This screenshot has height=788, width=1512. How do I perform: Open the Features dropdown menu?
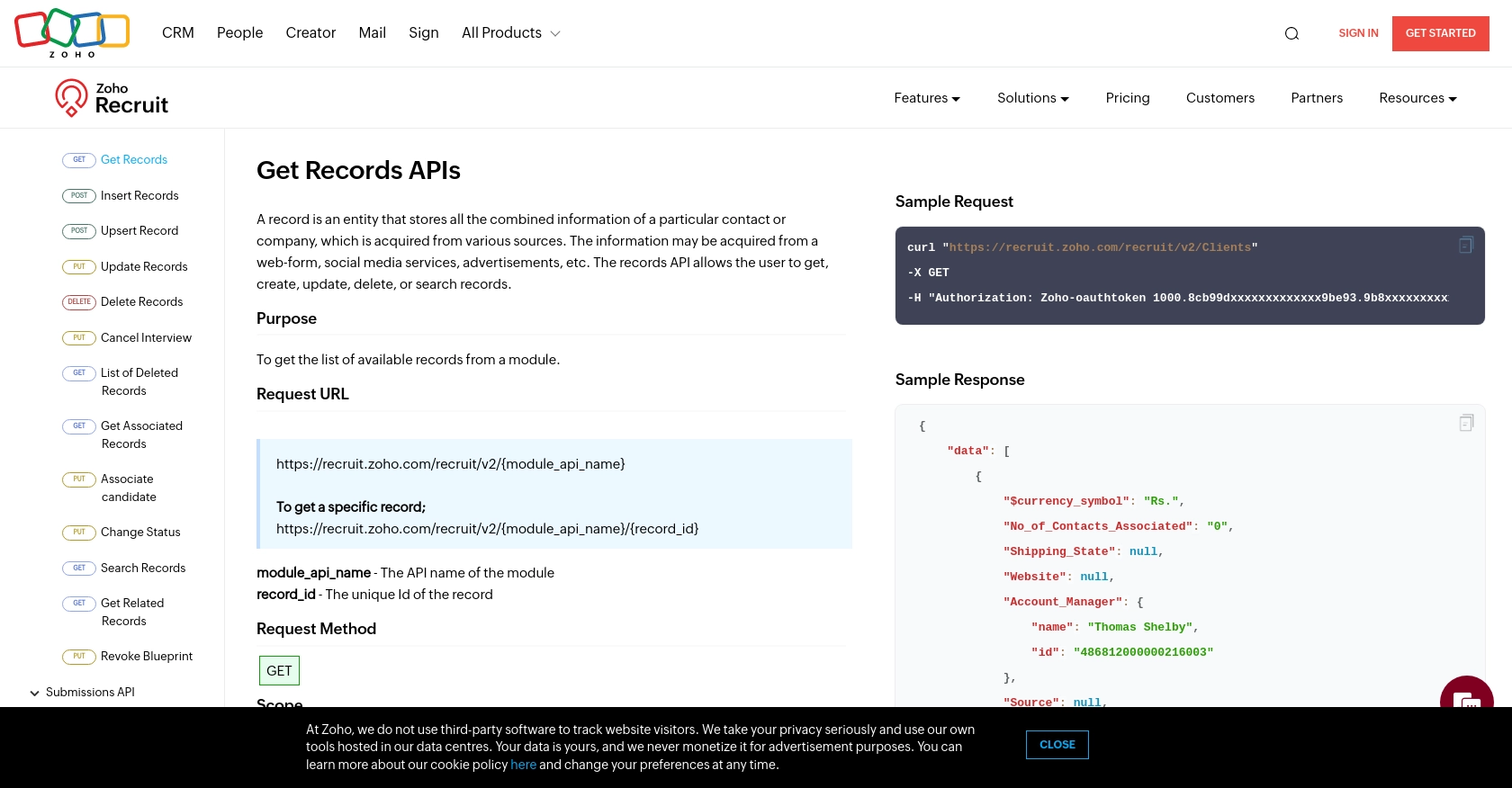point(927,98)
